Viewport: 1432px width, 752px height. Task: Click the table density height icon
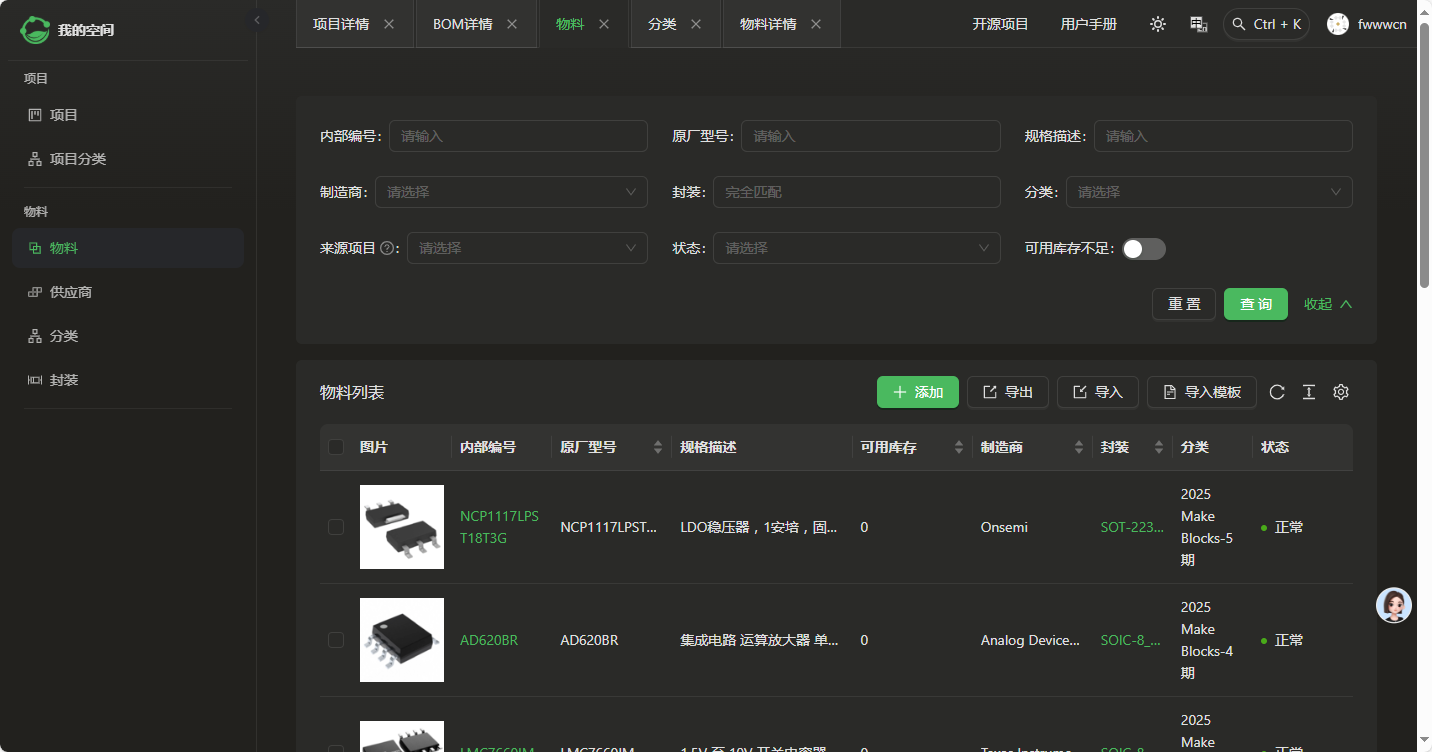[x=1308, y=392]
